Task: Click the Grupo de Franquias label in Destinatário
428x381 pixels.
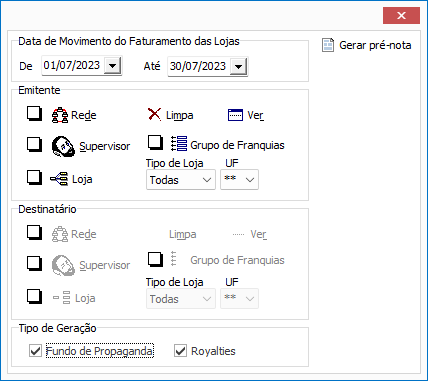Action: tap(237, 260)
